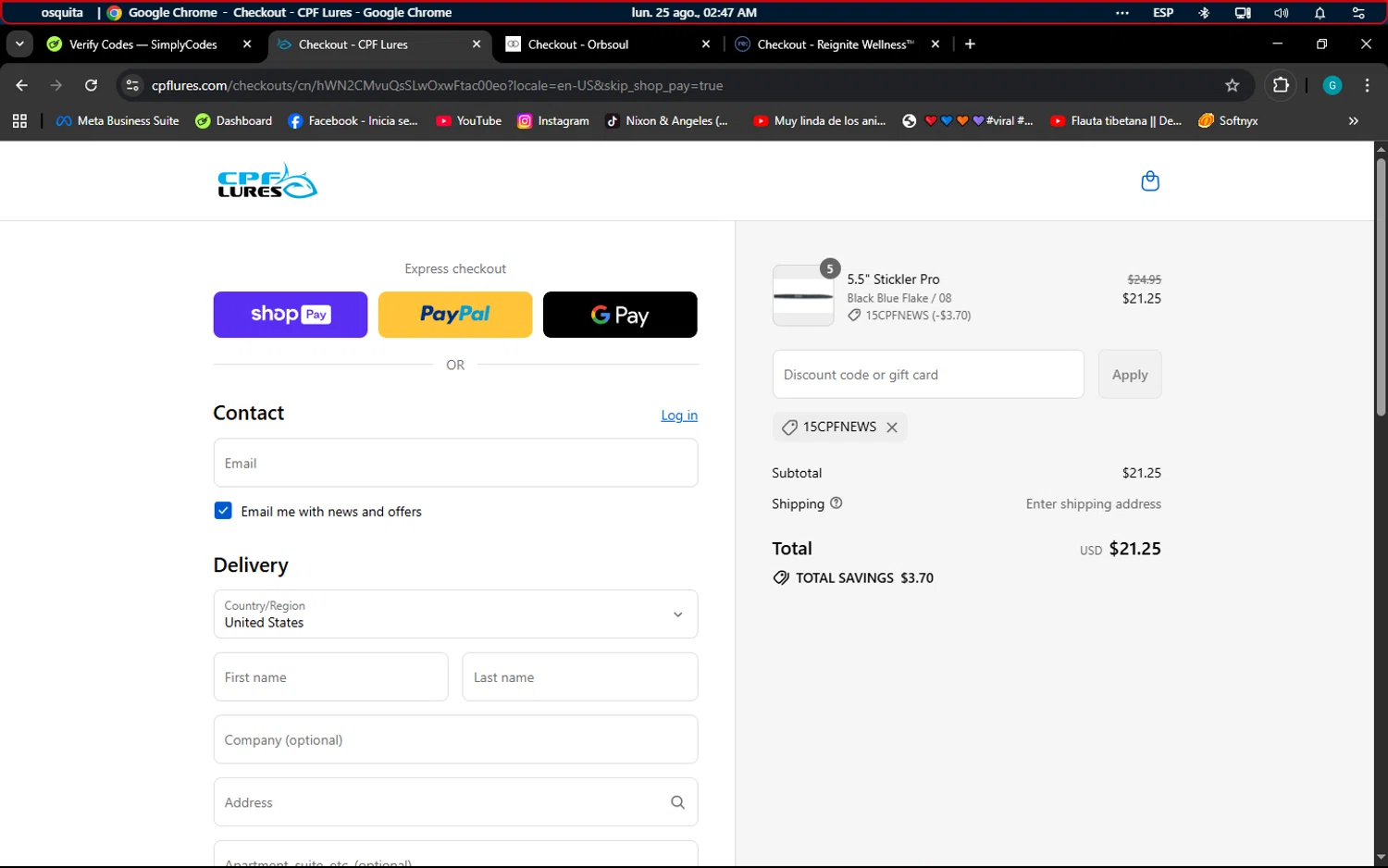This screenshot has height=868, width=1388.
Task: Open the Meta Business Suite bookmark
Action: pyautogui.click(x=118, y=121)
